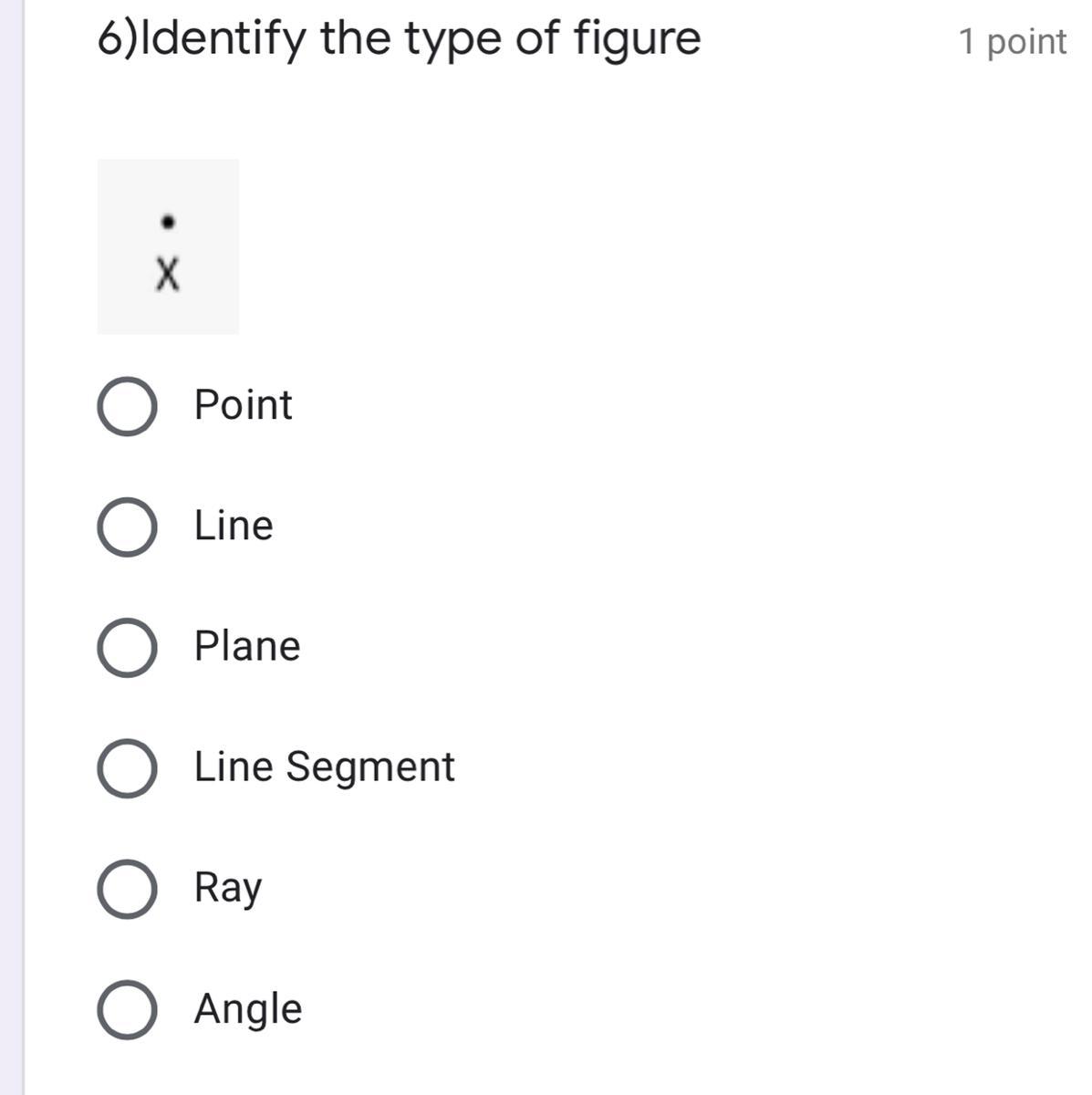Mark the Line Segment radio button
Screen dimensions: 1092x1095
(126, 768)
